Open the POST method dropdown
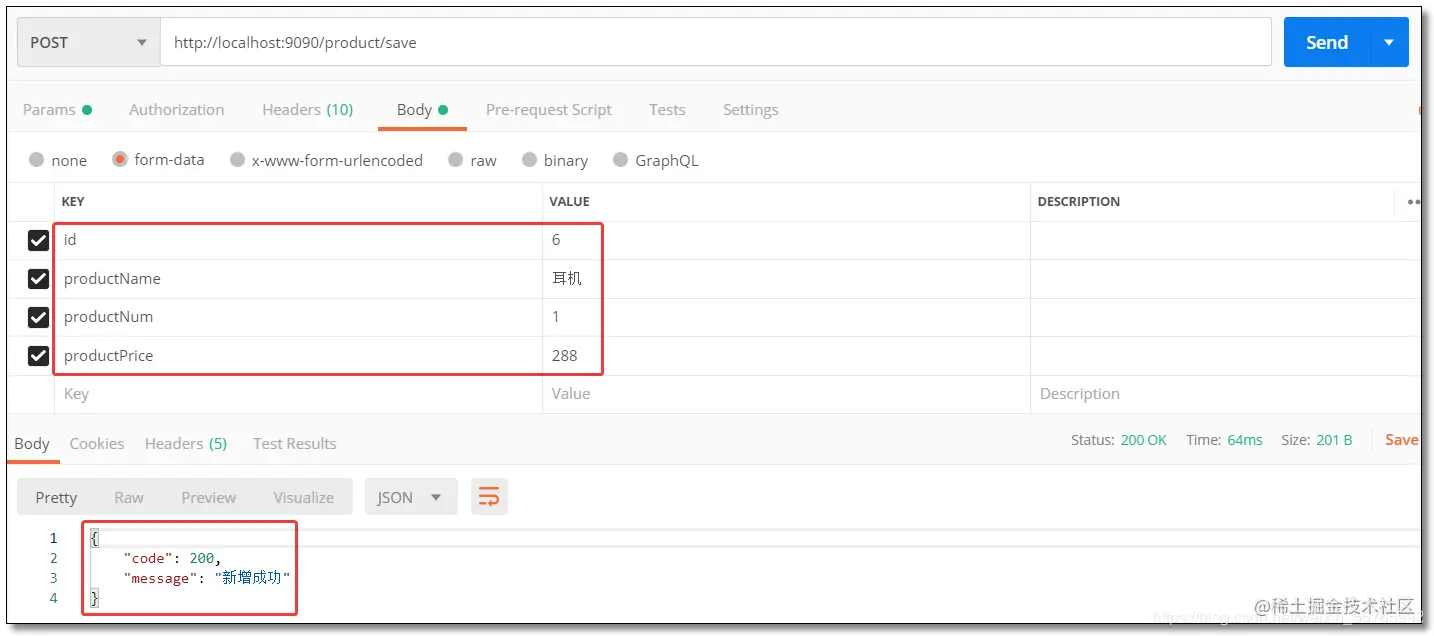 pyautogui.click(x=89, y=42)
